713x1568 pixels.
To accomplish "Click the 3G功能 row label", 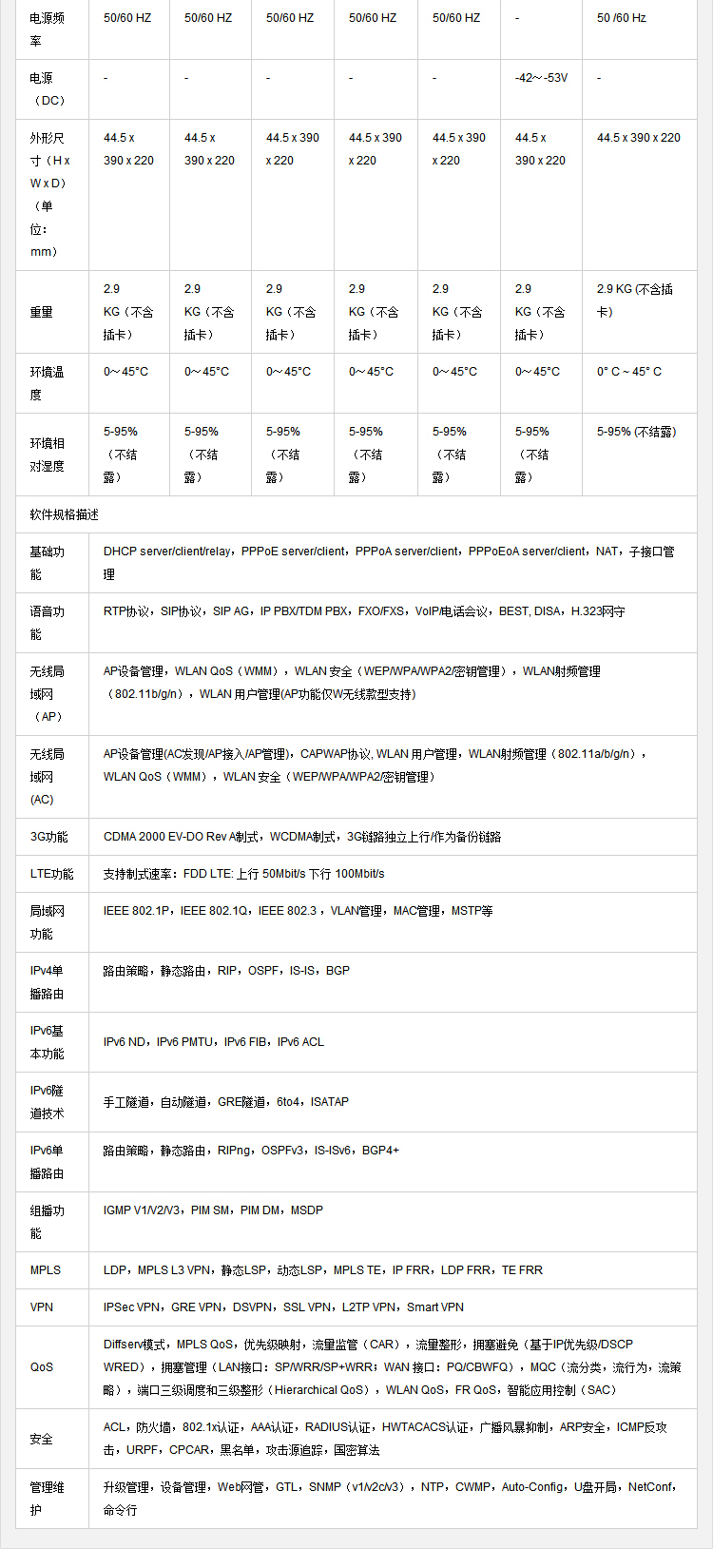I will 49,837.
